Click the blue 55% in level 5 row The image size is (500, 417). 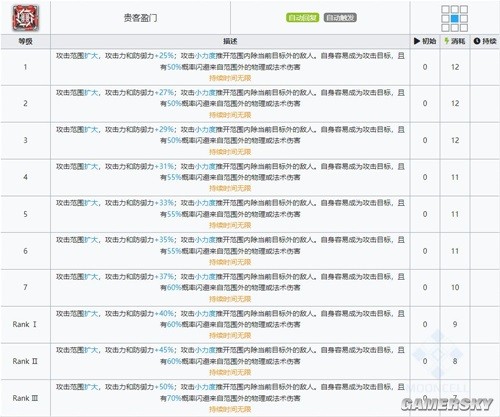[x=174, y=214]
